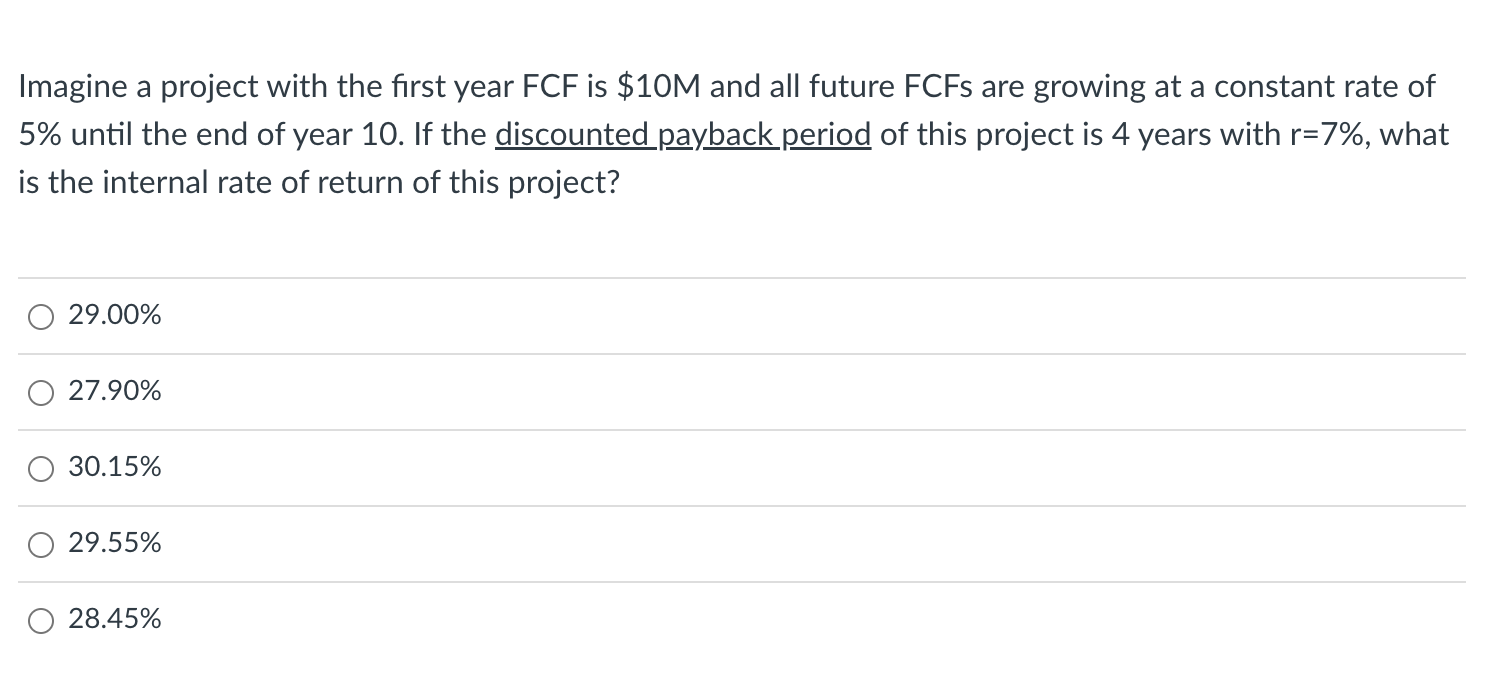Click the 30.15% answer label
The width and height of the screenshot is (1494, 674).
(113, 466)
